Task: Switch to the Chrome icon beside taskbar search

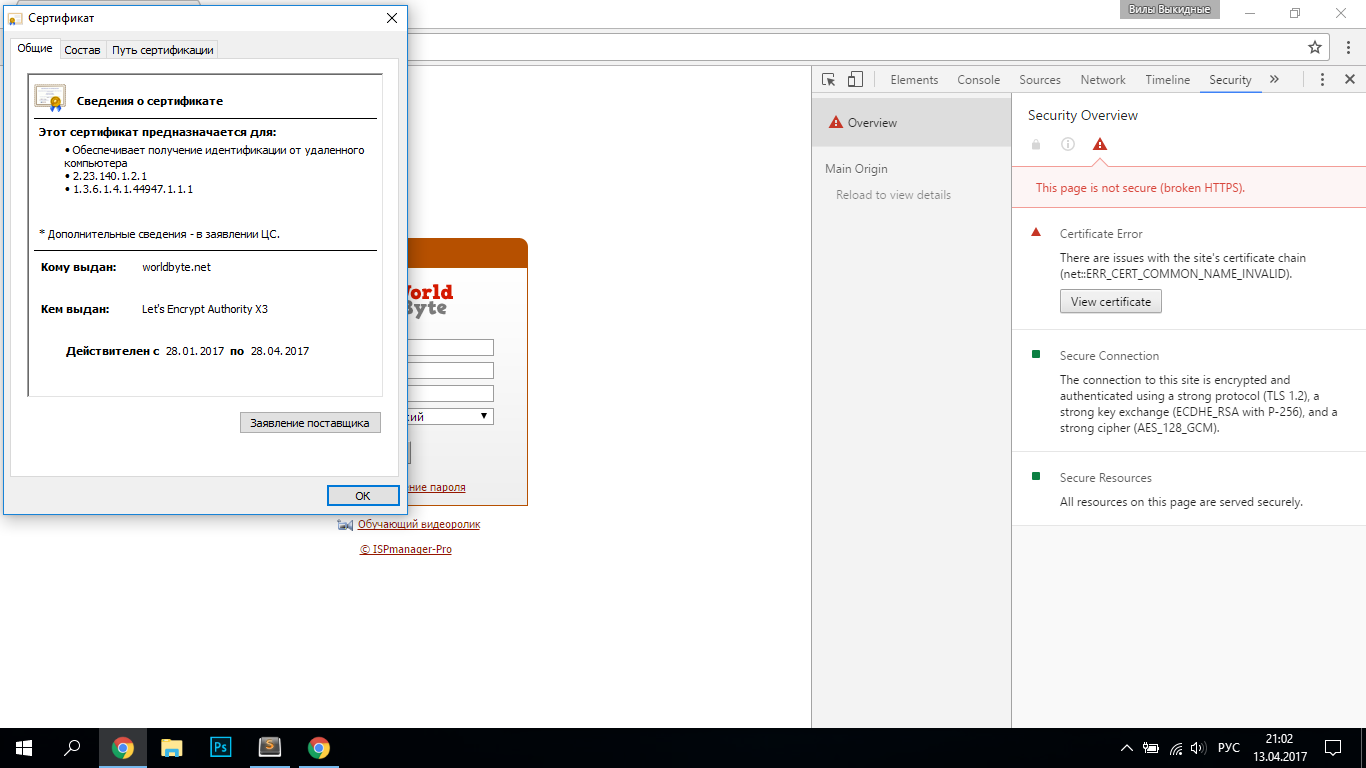Action: point(123,748)
